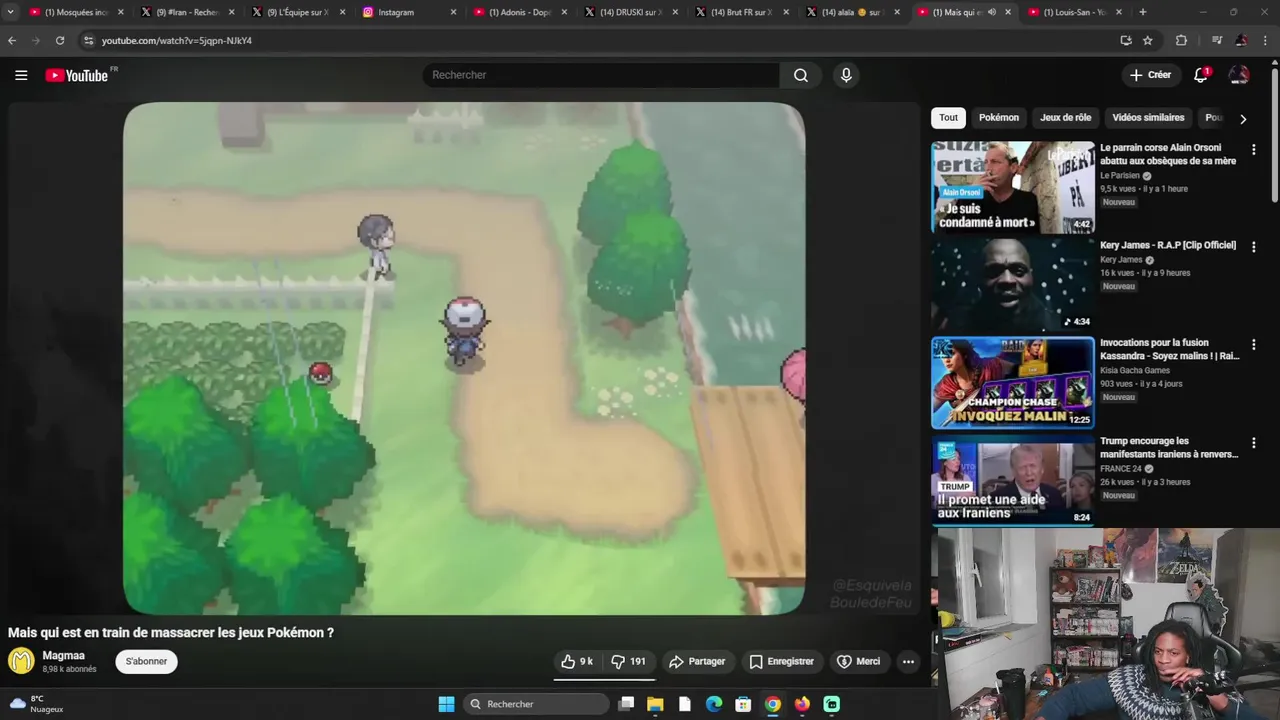This screenshot has height=720, width=1280.
Task: Open the weather widget showing 8°C
Action: point(37,704)
